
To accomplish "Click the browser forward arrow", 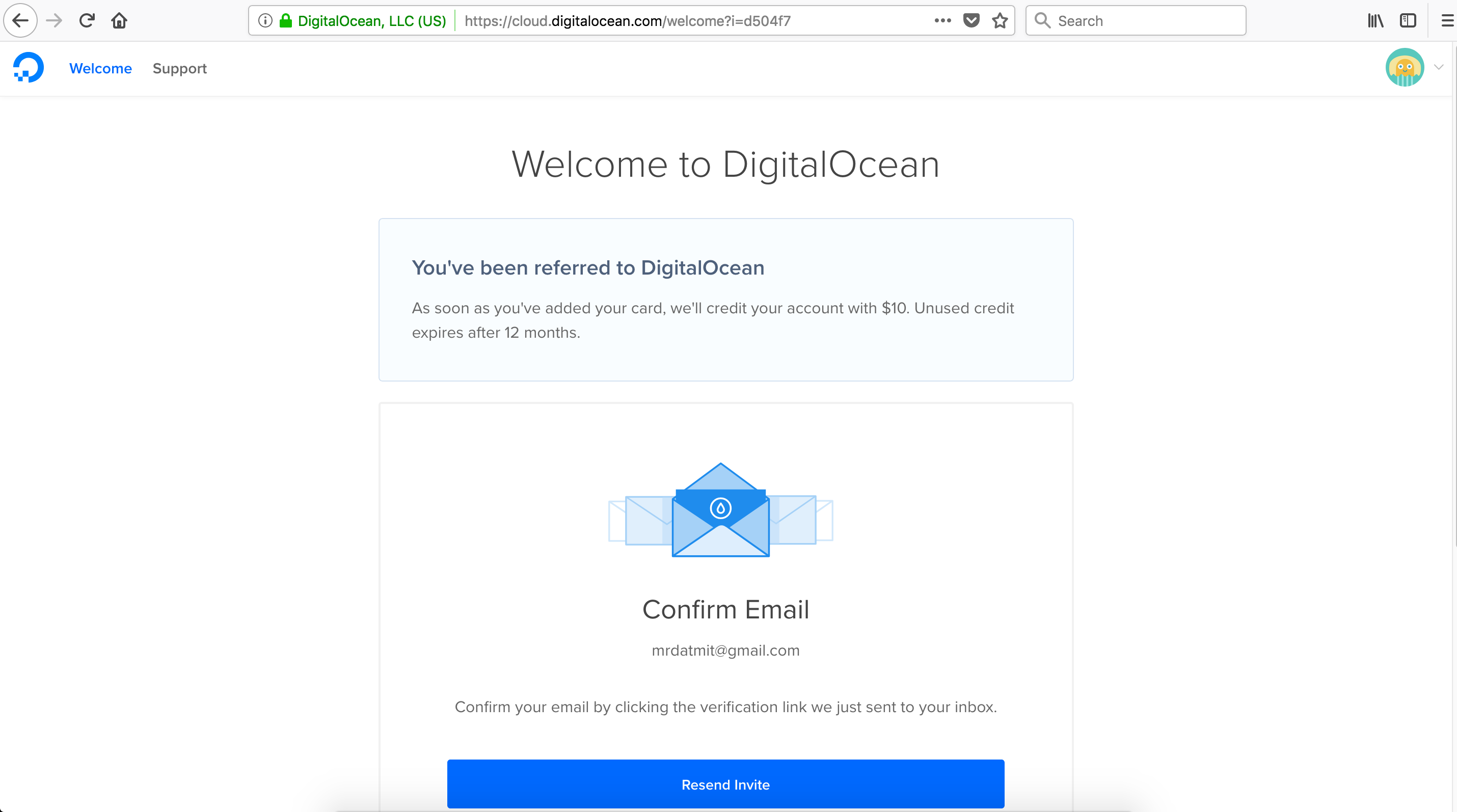I will [53, 21].
